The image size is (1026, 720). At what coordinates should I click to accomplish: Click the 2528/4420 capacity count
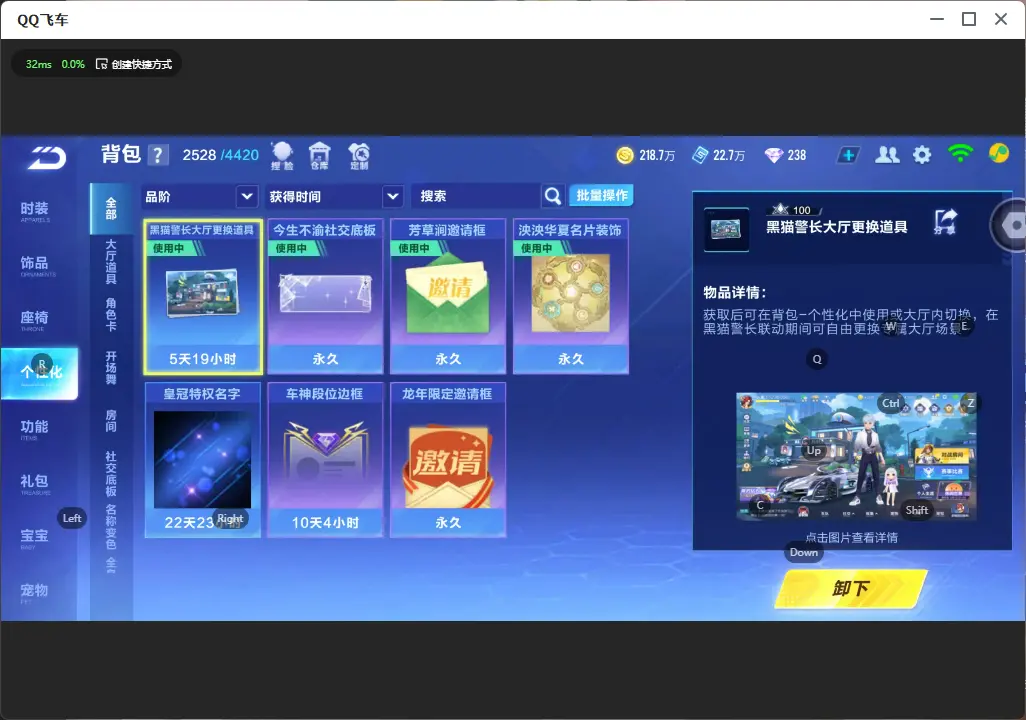click(221, 155)
